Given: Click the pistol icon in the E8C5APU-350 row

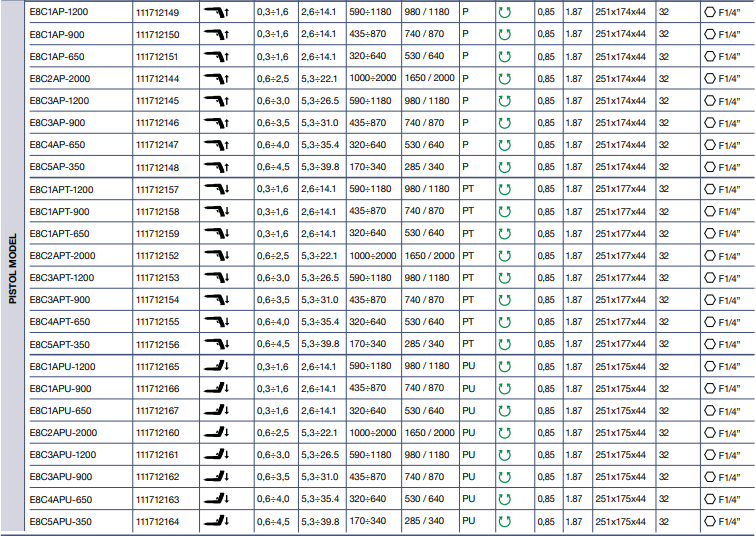Looking at the screenshot, I should [x=216, y=521].
